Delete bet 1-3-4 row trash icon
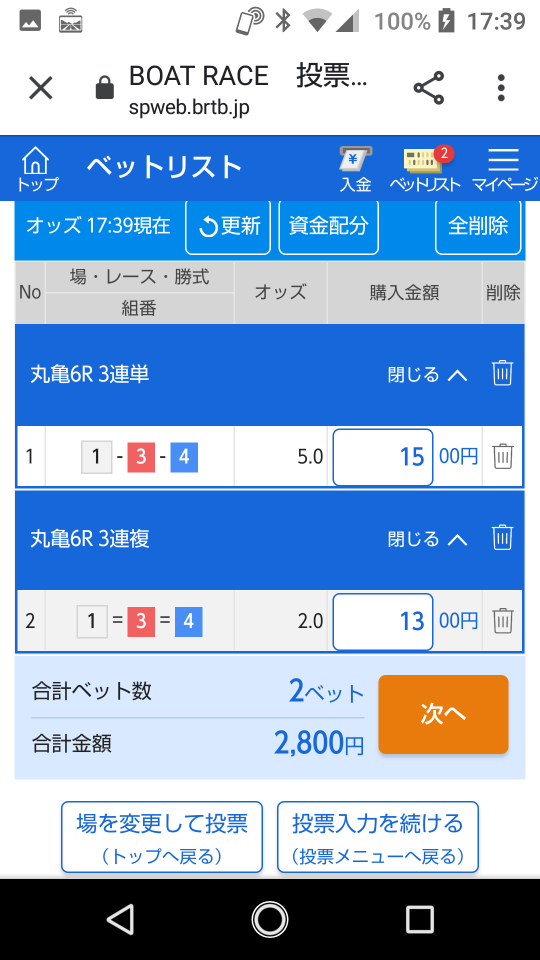The image size is (540, 960). (503, 457)
